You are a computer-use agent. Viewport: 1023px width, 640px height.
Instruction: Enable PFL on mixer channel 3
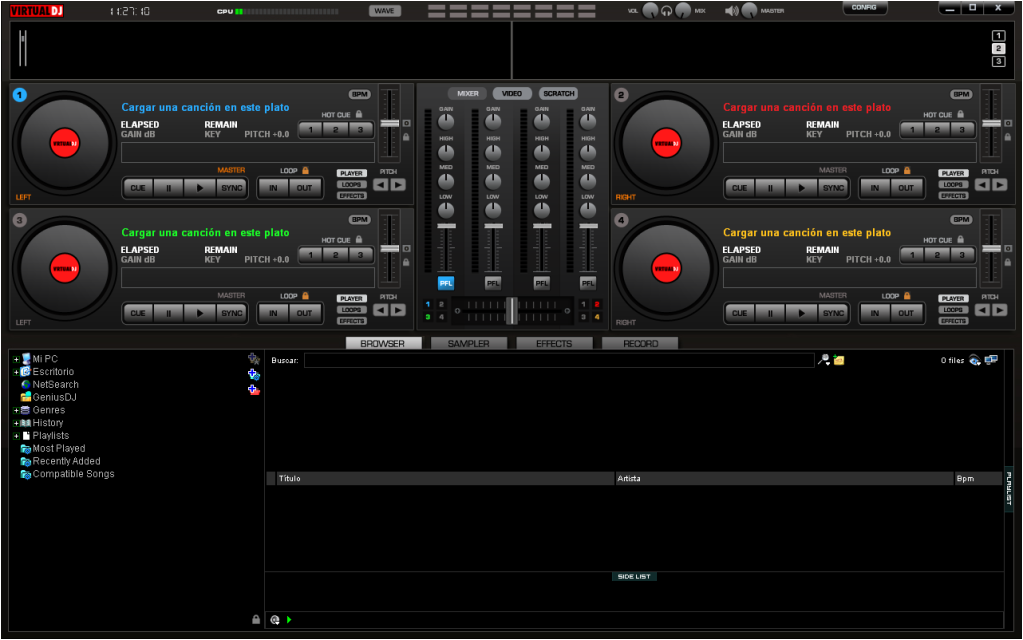[x=542, y=283]
